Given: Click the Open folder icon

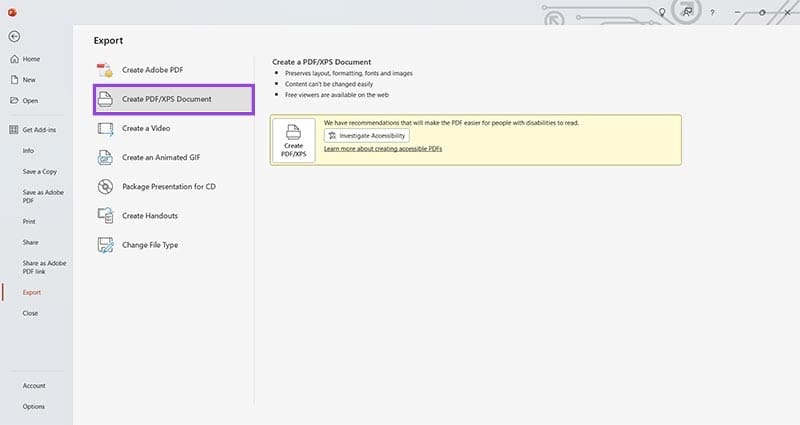Looking at the screenshot, I should pos(14,101).
